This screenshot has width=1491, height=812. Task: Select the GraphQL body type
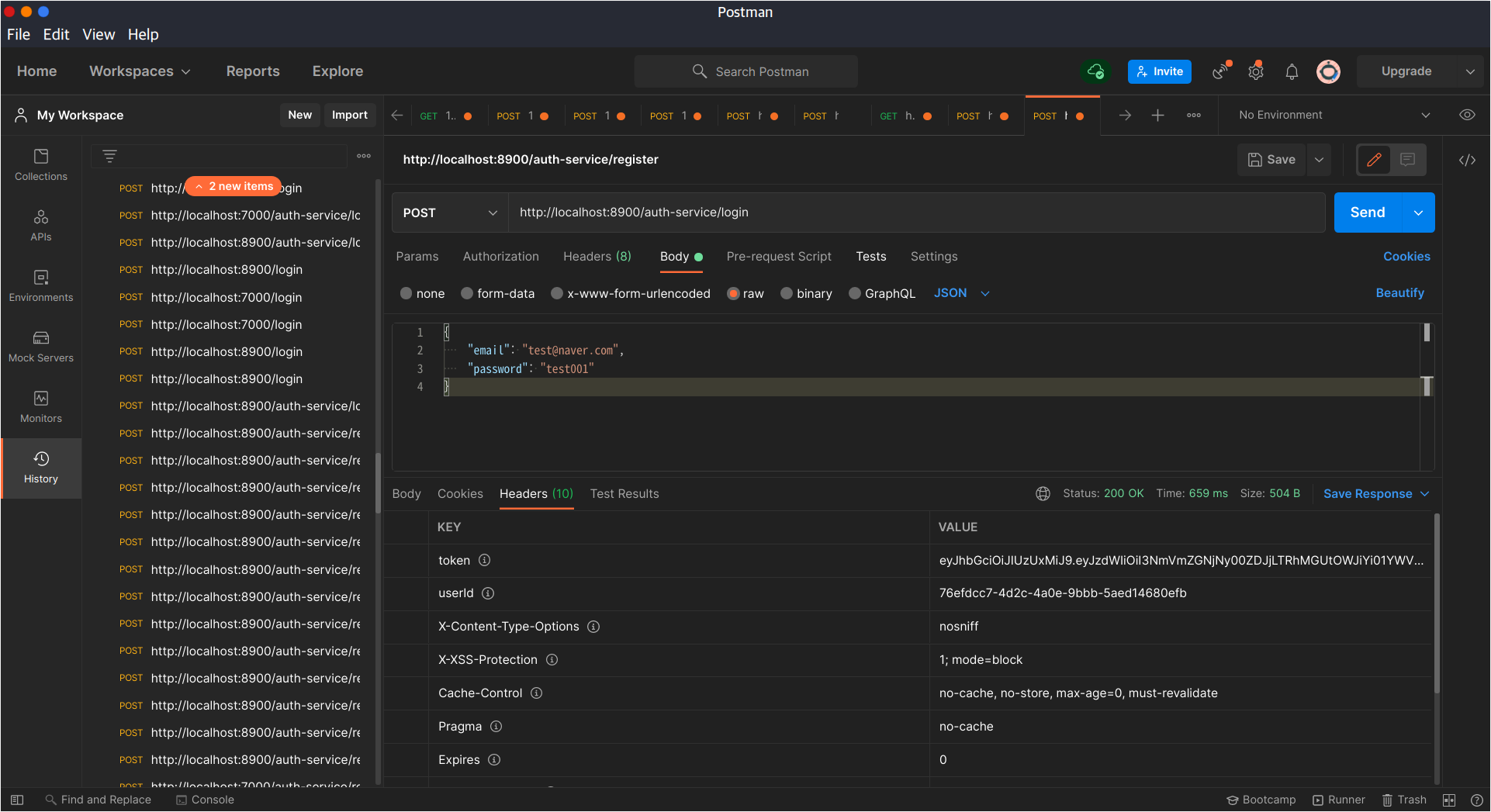click(882, 293)
